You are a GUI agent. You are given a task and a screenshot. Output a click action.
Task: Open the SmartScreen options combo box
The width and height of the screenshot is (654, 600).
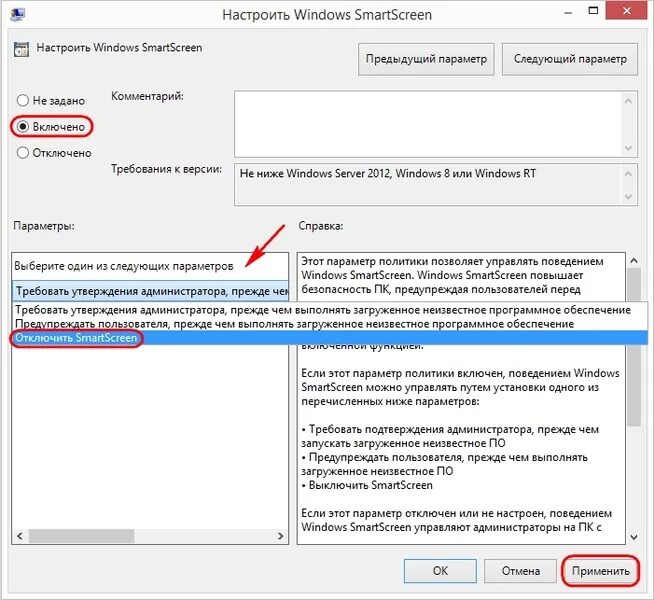pyautogui.click(x=151, y=291)
